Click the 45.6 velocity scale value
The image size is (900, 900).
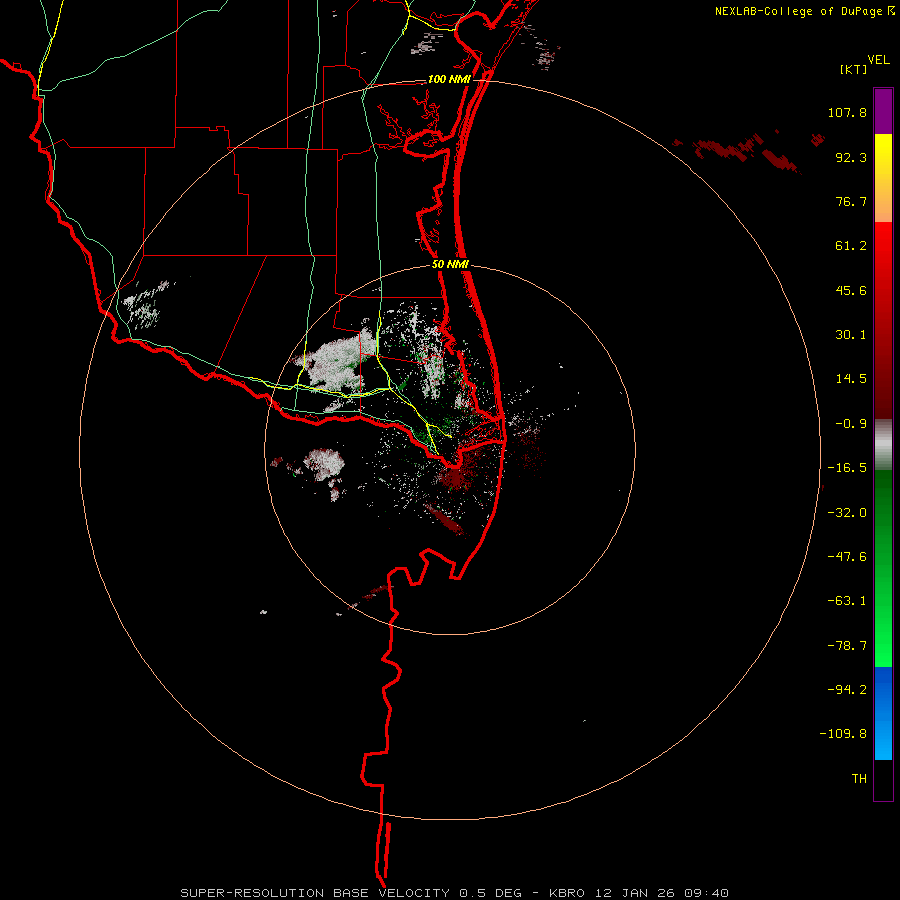point(851,290)
